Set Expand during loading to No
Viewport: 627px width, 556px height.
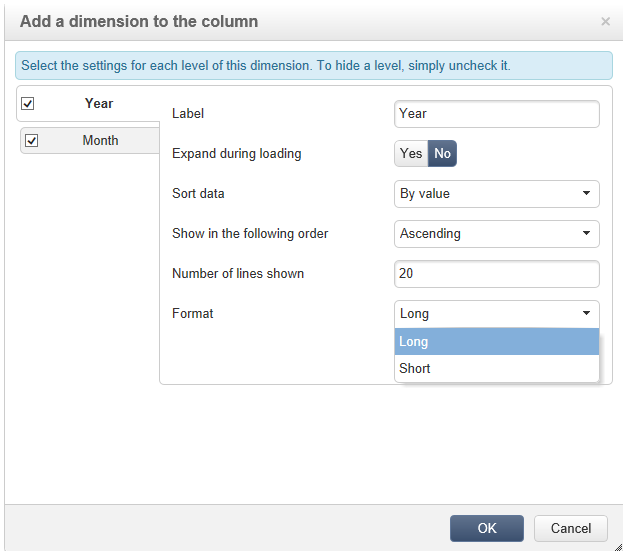coord(442,154)
